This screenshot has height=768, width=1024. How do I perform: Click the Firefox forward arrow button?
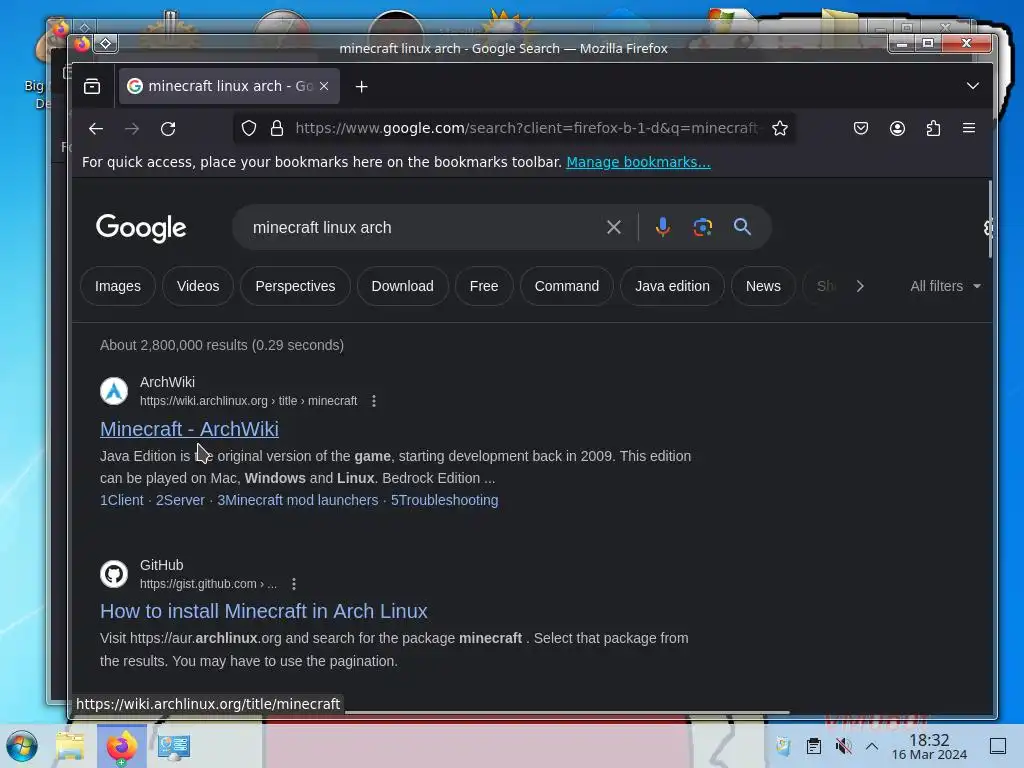[x=132, y=129]
